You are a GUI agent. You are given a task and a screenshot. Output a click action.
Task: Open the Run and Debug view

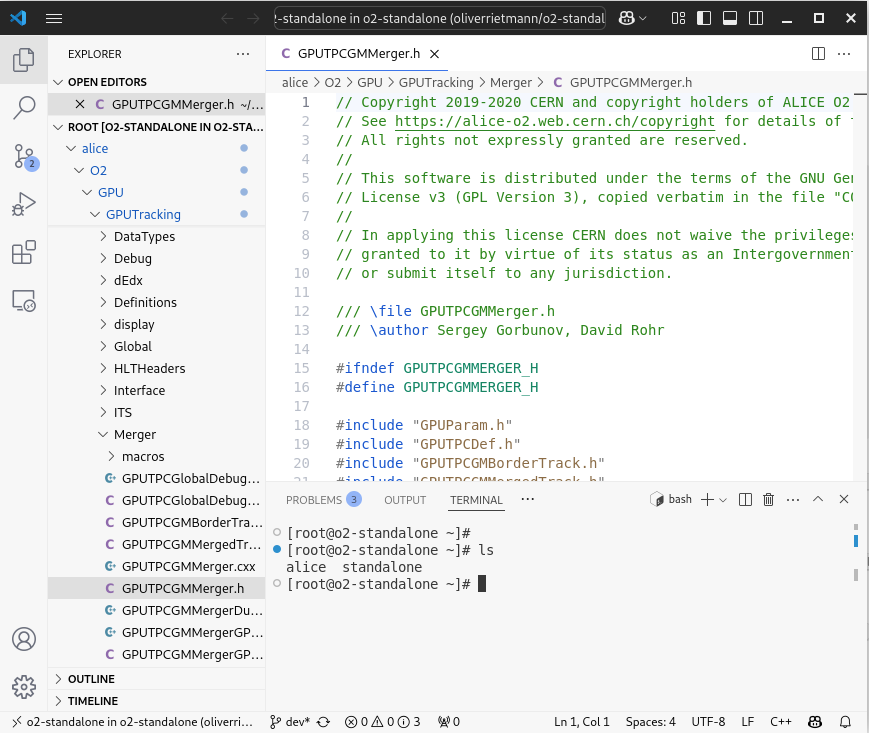click(x=24, y=205)
